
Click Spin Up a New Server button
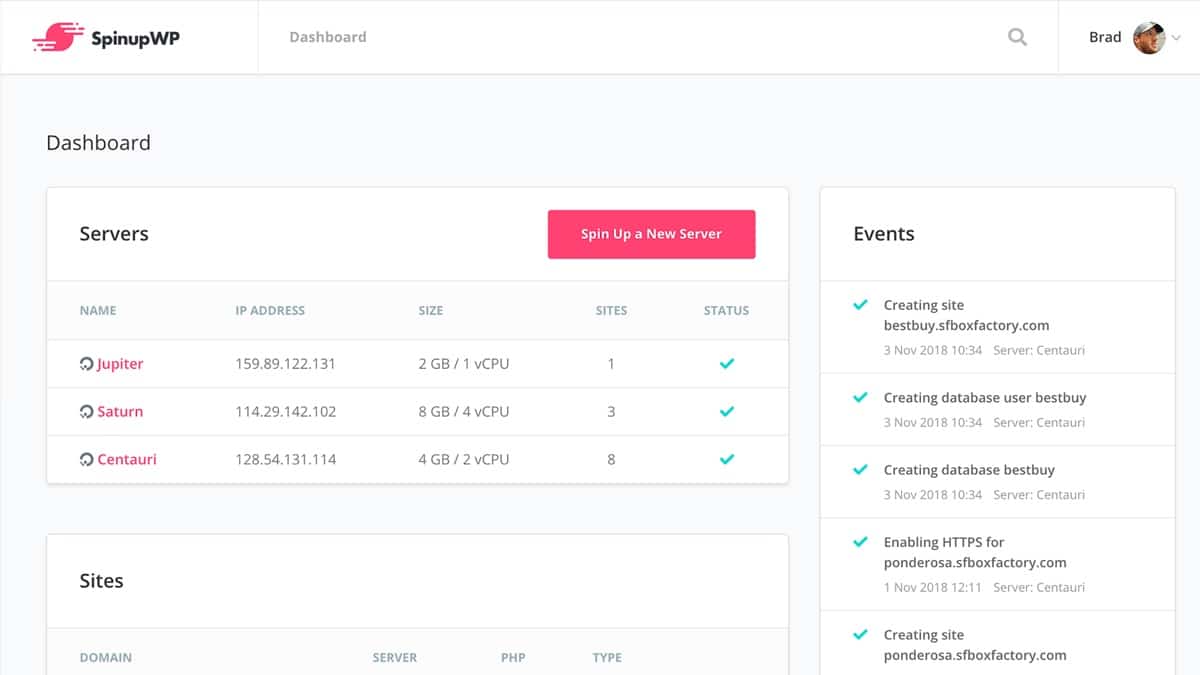[x=651, y=234]
